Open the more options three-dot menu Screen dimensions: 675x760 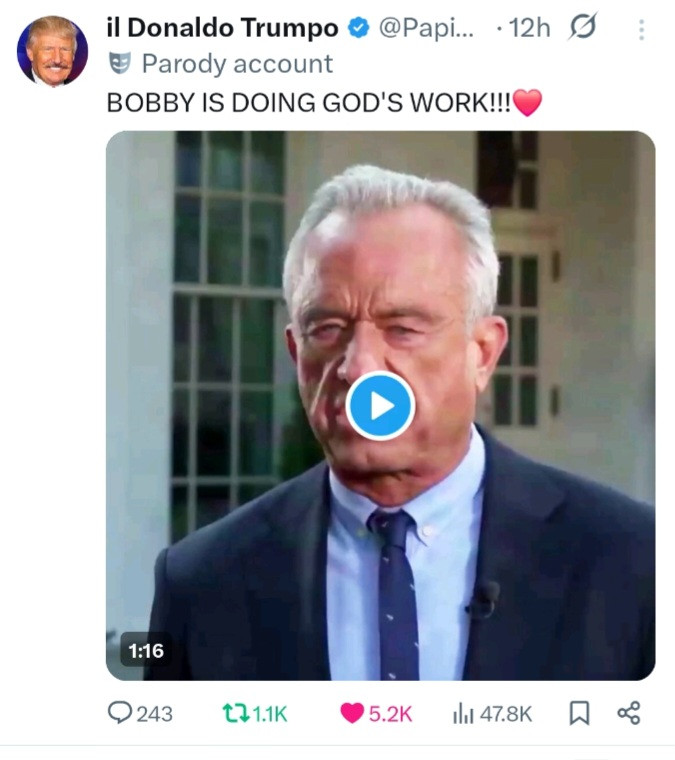click(x=641, y=30)
